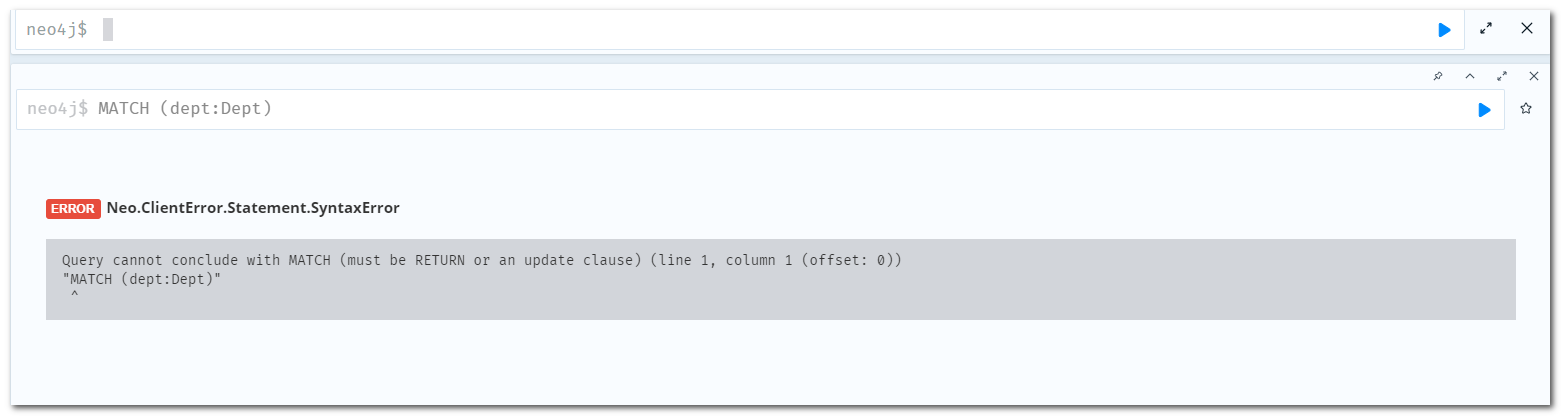Click the 'Query cannot conclude with MATCH' message line

[x=481, y=260]
